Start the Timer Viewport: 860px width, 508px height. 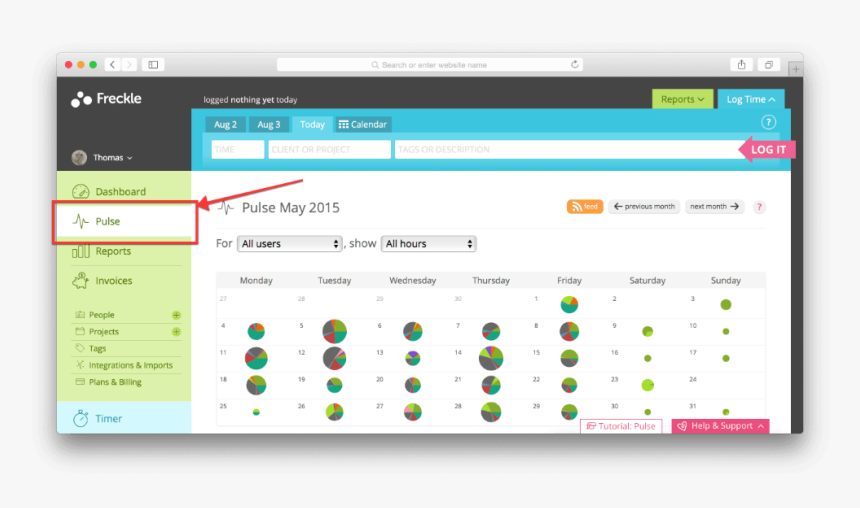pyautogui.click(x=124, y=418)
